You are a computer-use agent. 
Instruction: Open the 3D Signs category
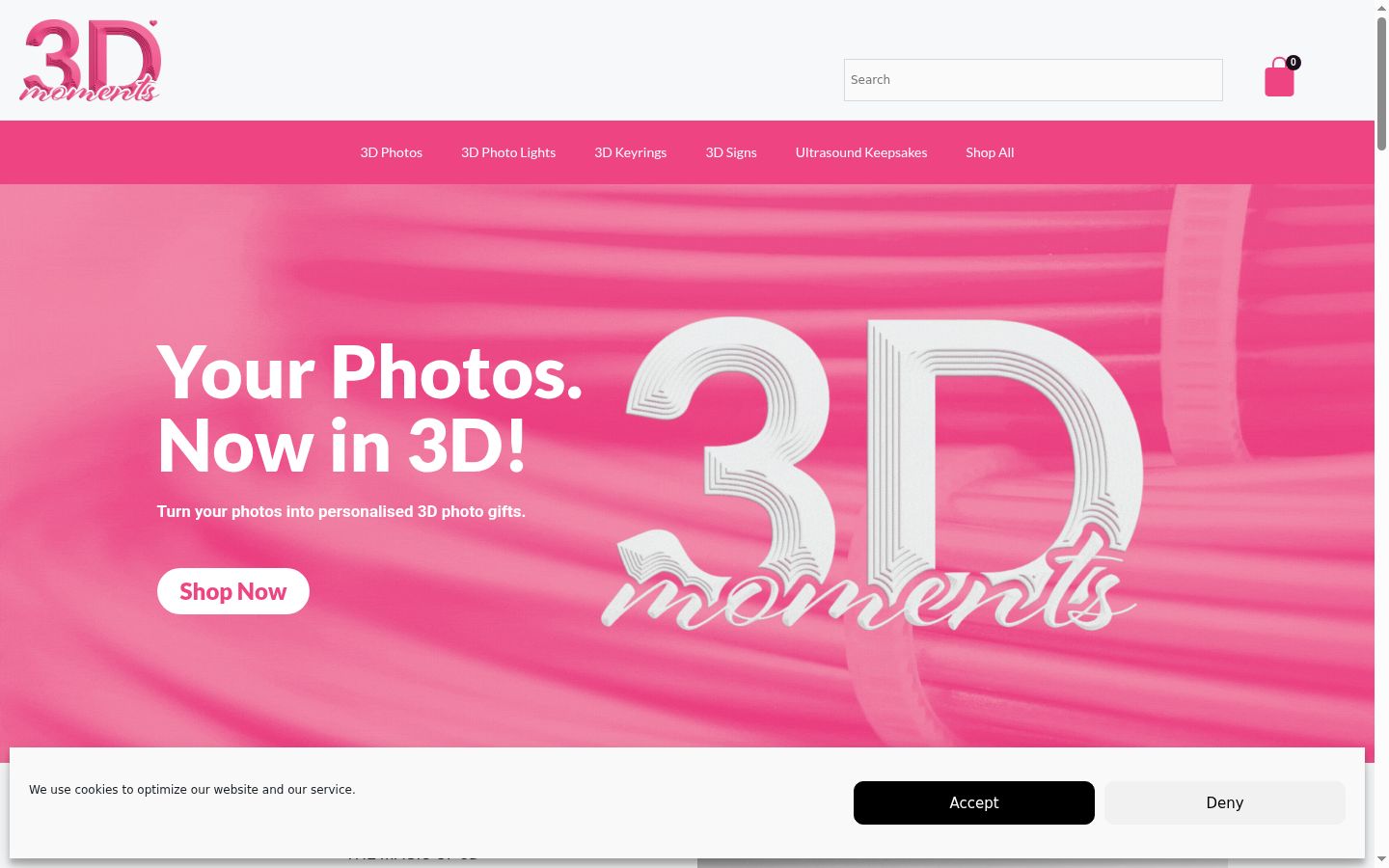(x=731, y=152)
